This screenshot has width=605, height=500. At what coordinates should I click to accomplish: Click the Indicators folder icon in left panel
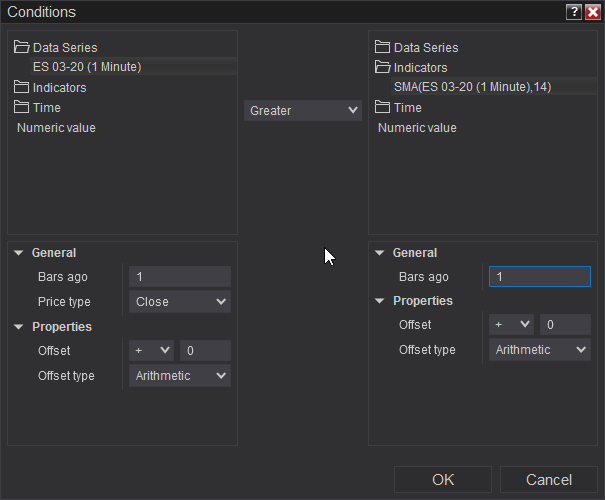(22, 87)
